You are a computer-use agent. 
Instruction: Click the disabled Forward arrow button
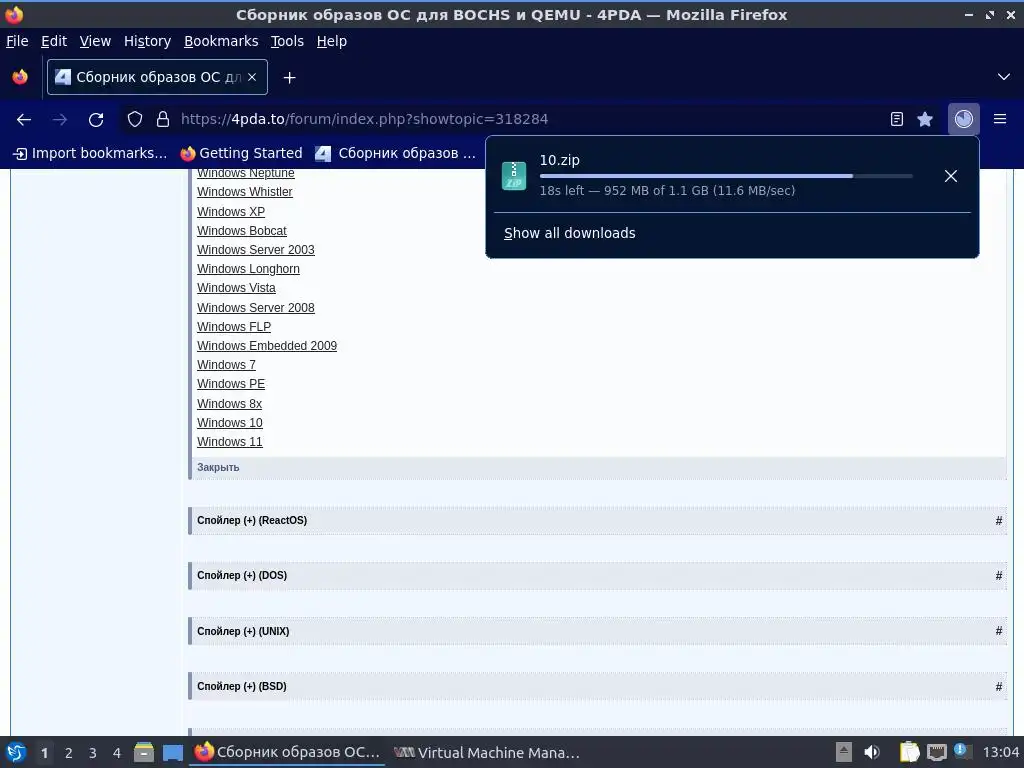point(59,120)
